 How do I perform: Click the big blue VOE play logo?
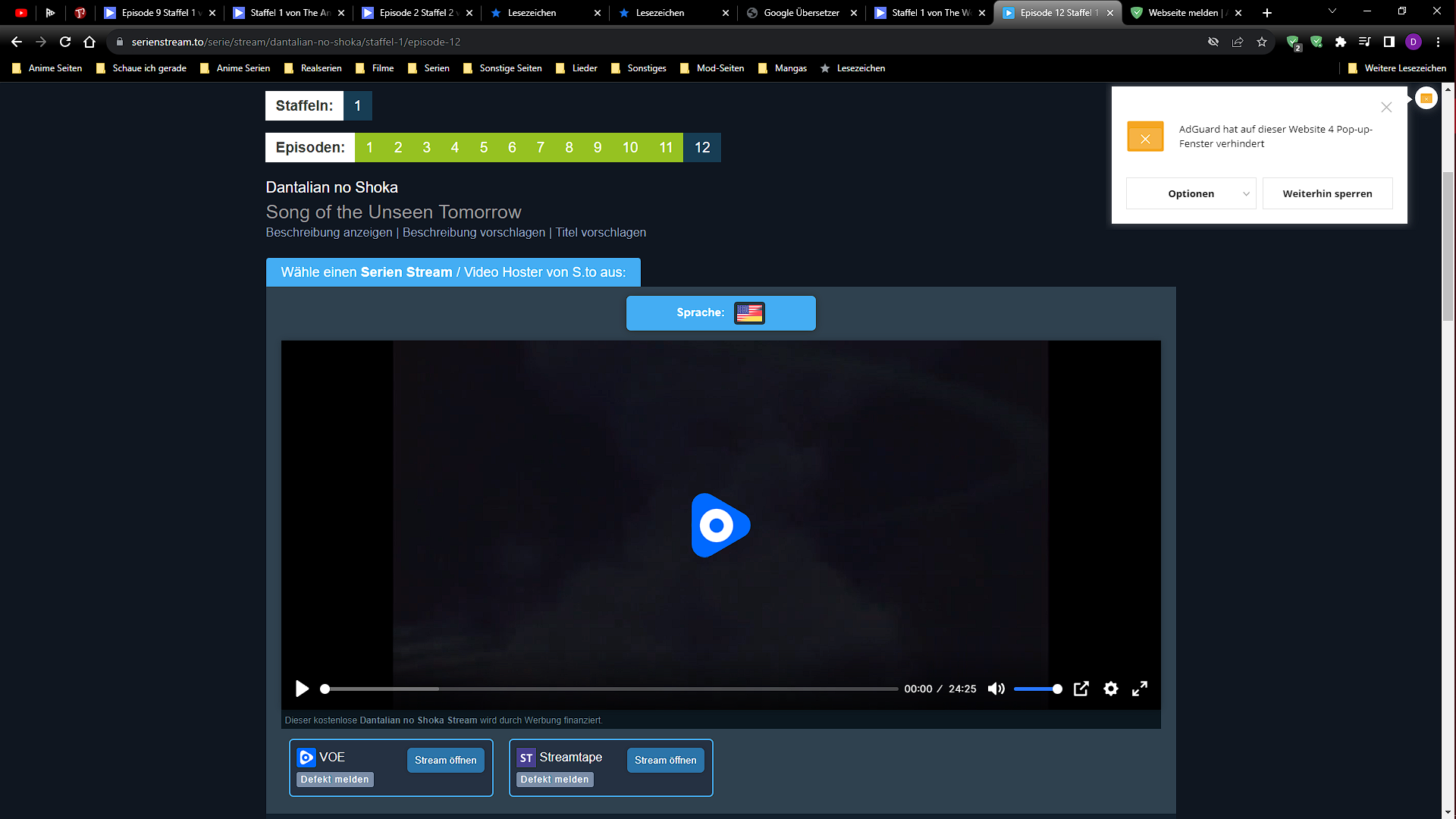click(x=720, y=525)
